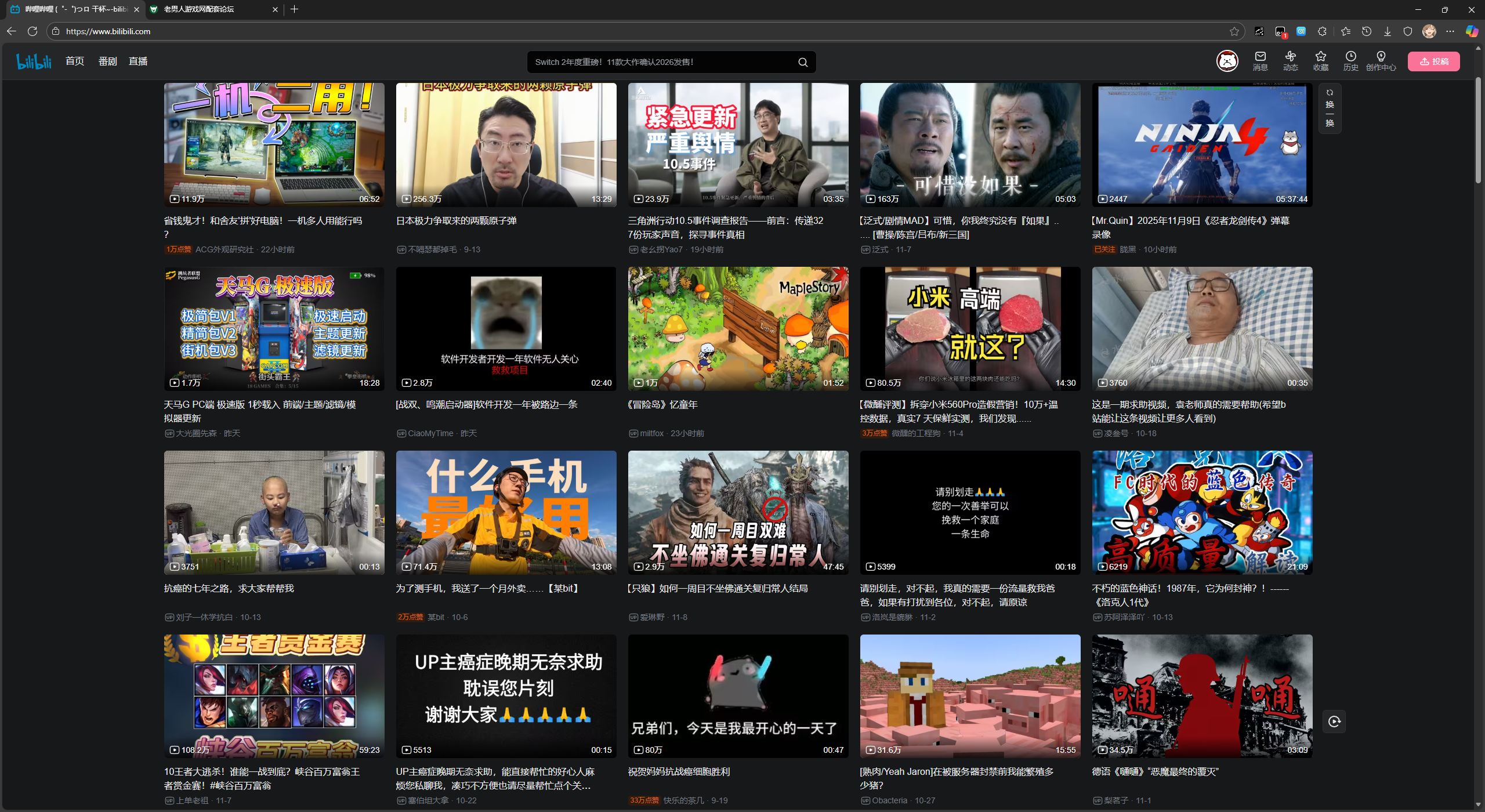Click the floating refresh button at bottom right

1334,722
